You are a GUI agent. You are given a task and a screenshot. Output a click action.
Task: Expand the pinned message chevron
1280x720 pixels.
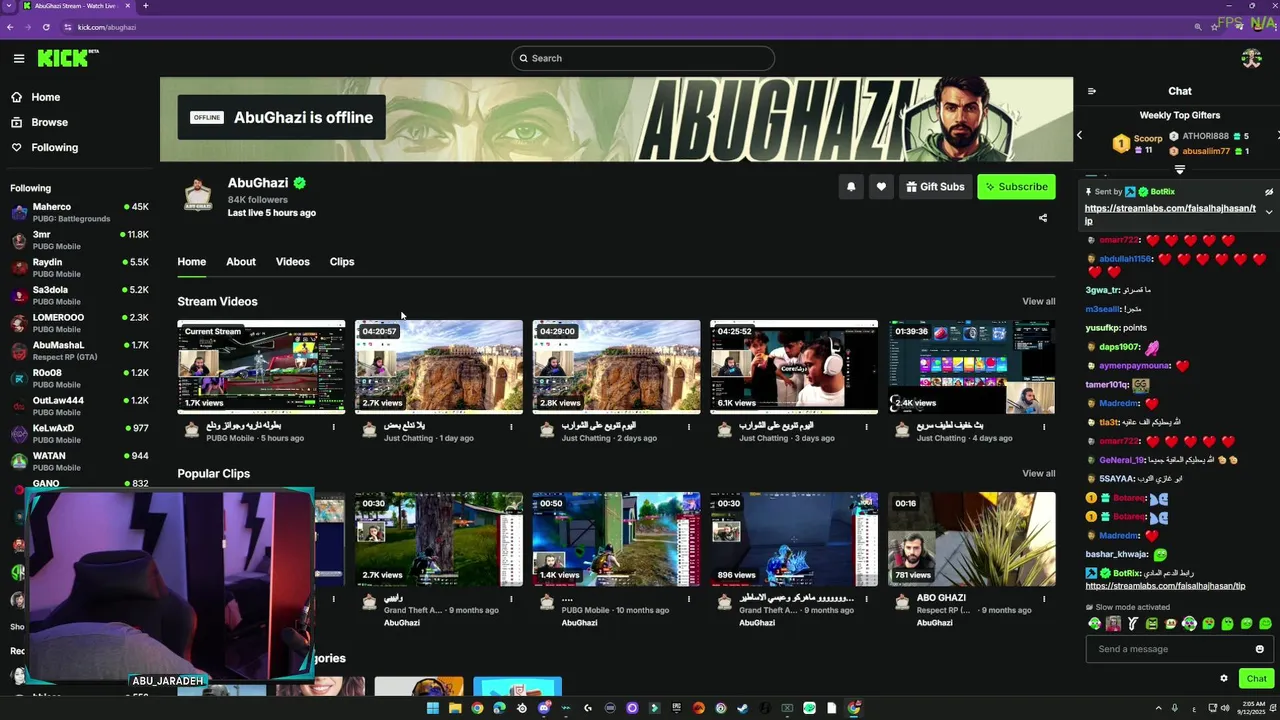tap(1269, 212)
